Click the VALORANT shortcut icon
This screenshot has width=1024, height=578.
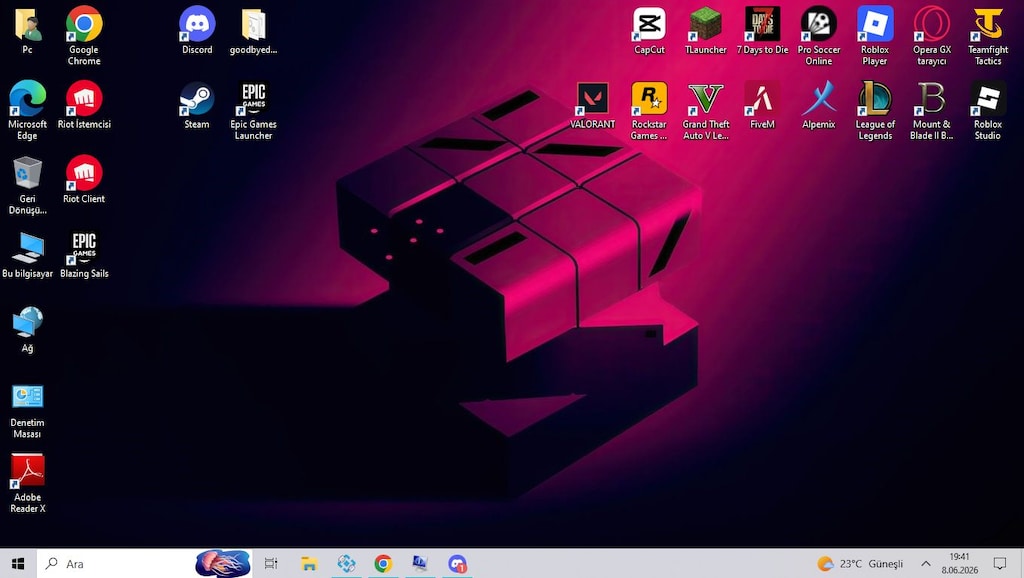pos(592,106)
